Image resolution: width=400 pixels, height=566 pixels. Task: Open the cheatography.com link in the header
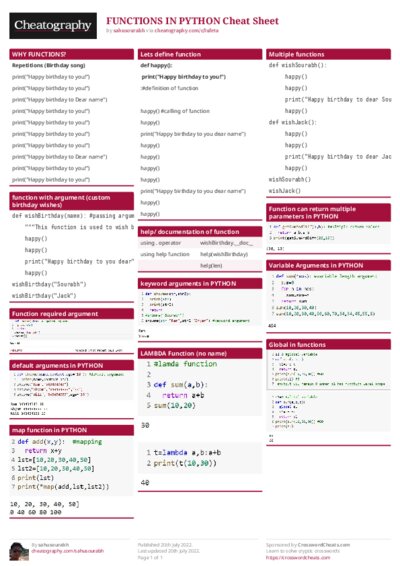coord(187,31)
